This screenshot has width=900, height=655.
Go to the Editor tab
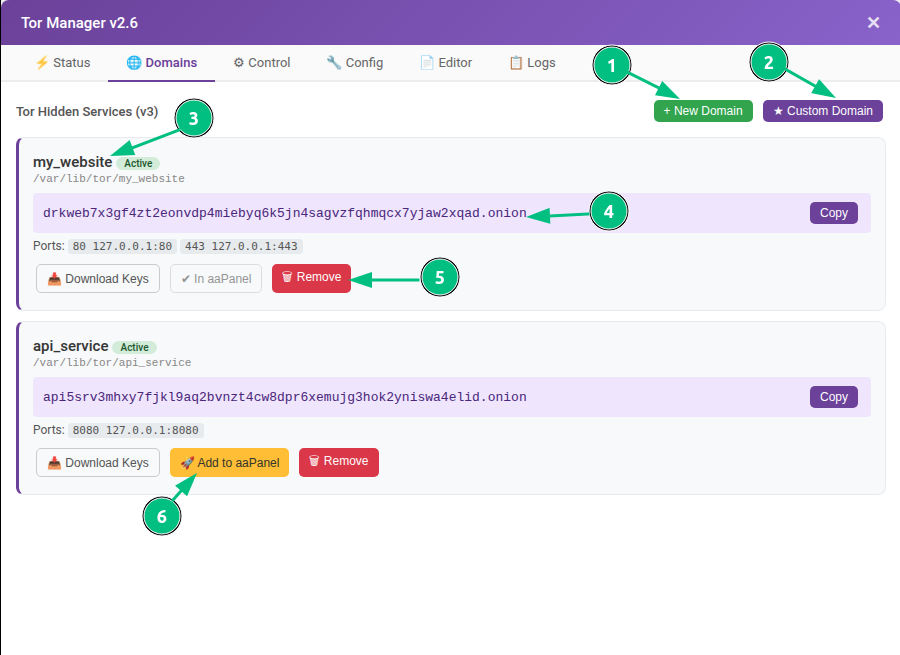pos(446,63)
